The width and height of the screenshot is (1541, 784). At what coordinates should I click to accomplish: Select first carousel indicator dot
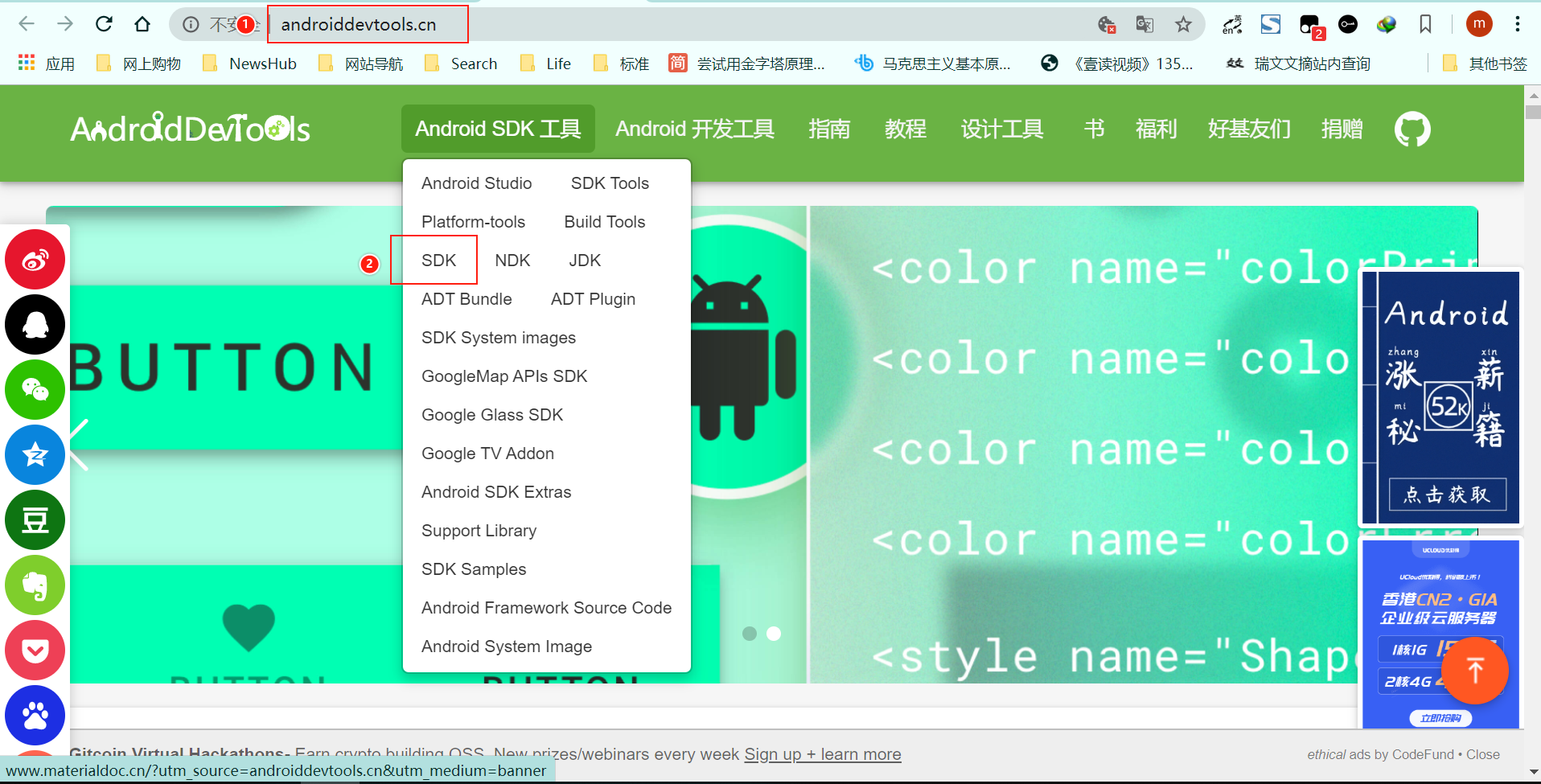(750, 634)
